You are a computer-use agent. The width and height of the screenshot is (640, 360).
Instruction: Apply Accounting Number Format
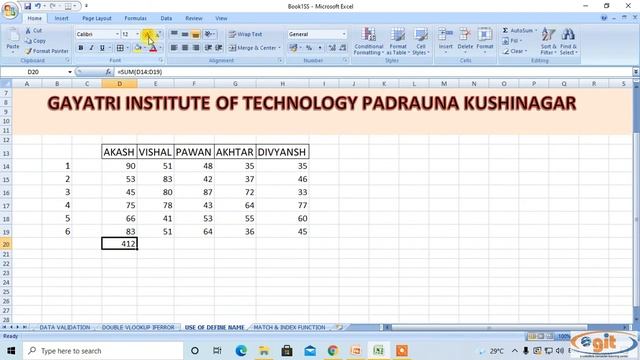pos(293,48)
